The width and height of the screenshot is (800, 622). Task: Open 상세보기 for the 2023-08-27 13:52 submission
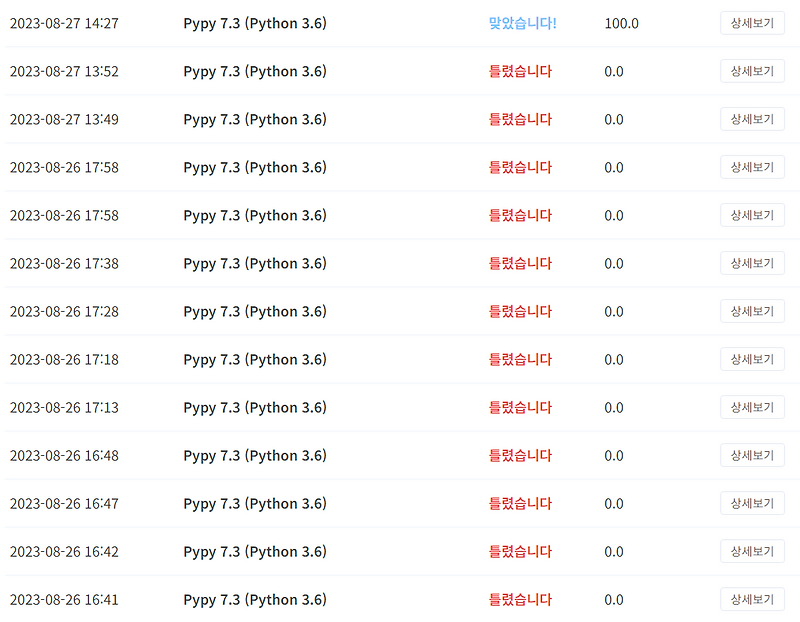(752, 71)
